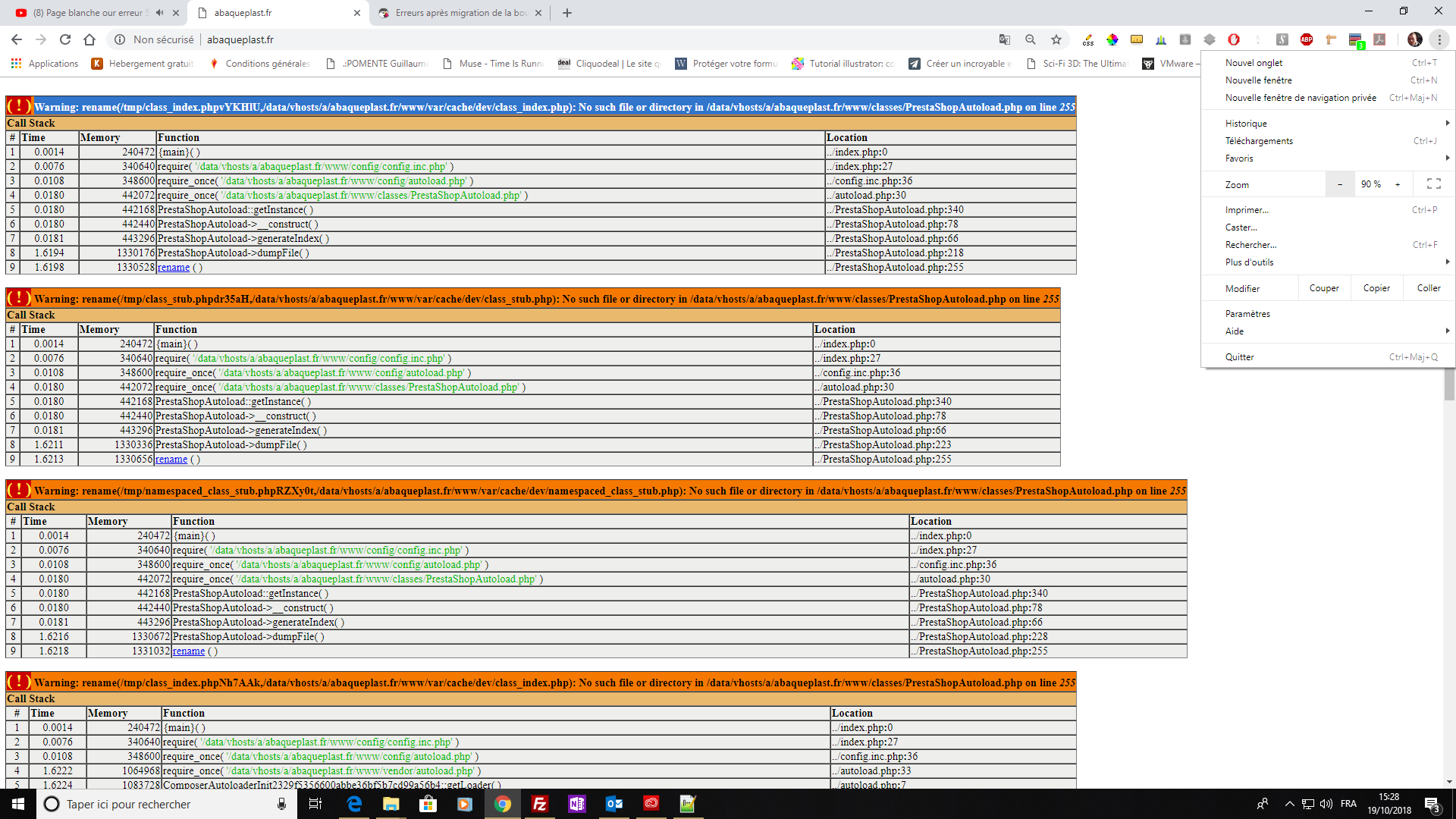Click the Copier button in menu
Image resolution: width=1456 pixels, height=819 pixels.
coord(1376,288)
